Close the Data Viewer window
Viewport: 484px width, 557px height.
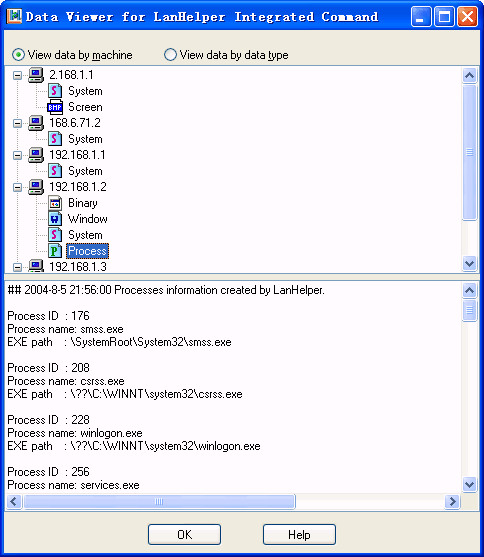click(x=467, y=16)
